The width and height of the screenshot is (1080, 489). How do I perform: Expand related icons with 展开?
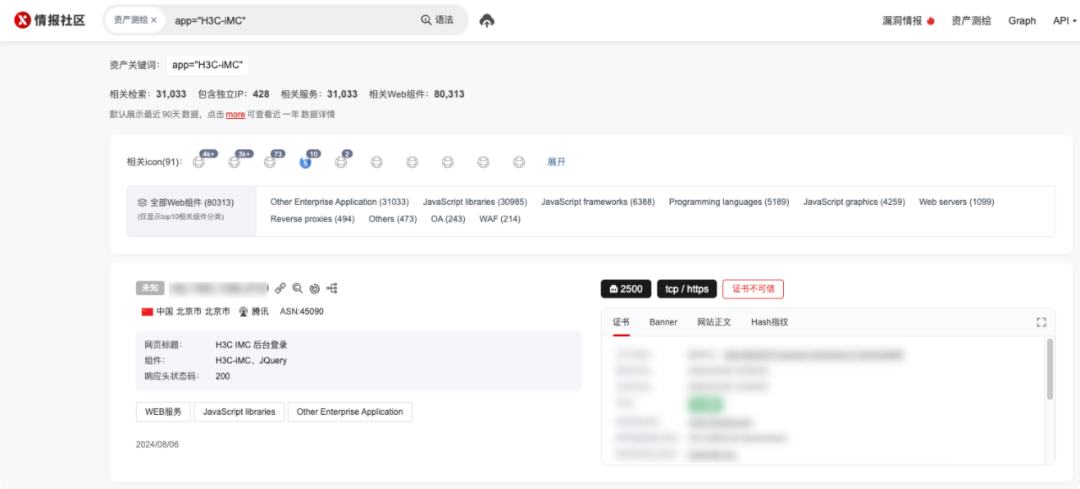(557, 162)
